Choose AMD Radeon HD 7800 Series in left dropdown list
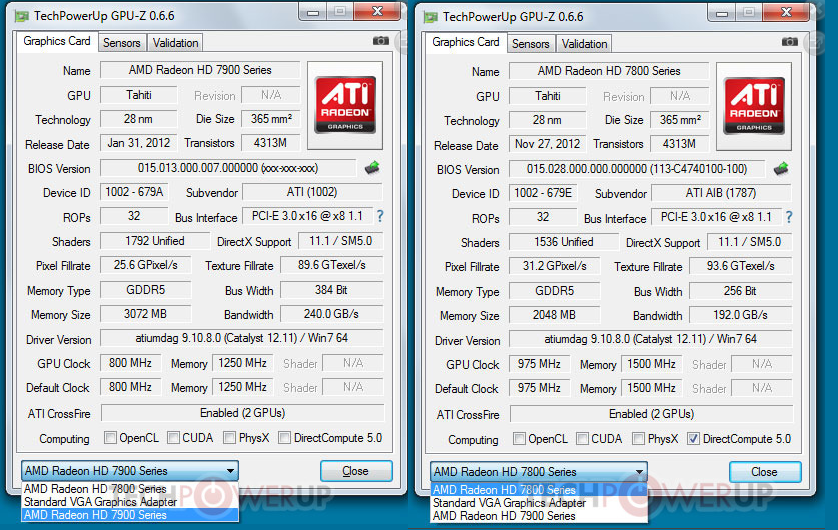 (x=130, y=489)
